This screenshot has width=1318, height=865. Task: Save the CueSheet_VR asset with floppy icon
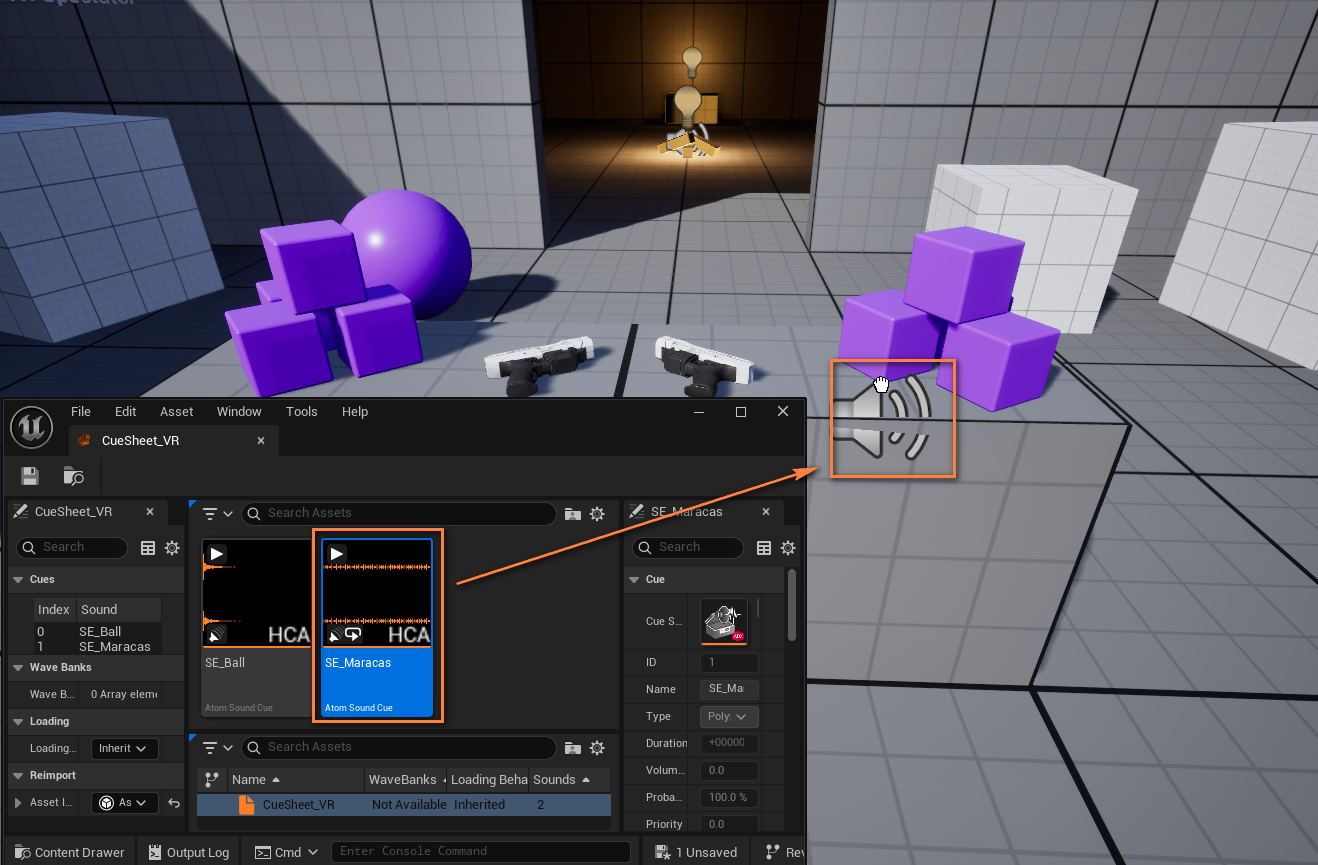coord(30,476)
